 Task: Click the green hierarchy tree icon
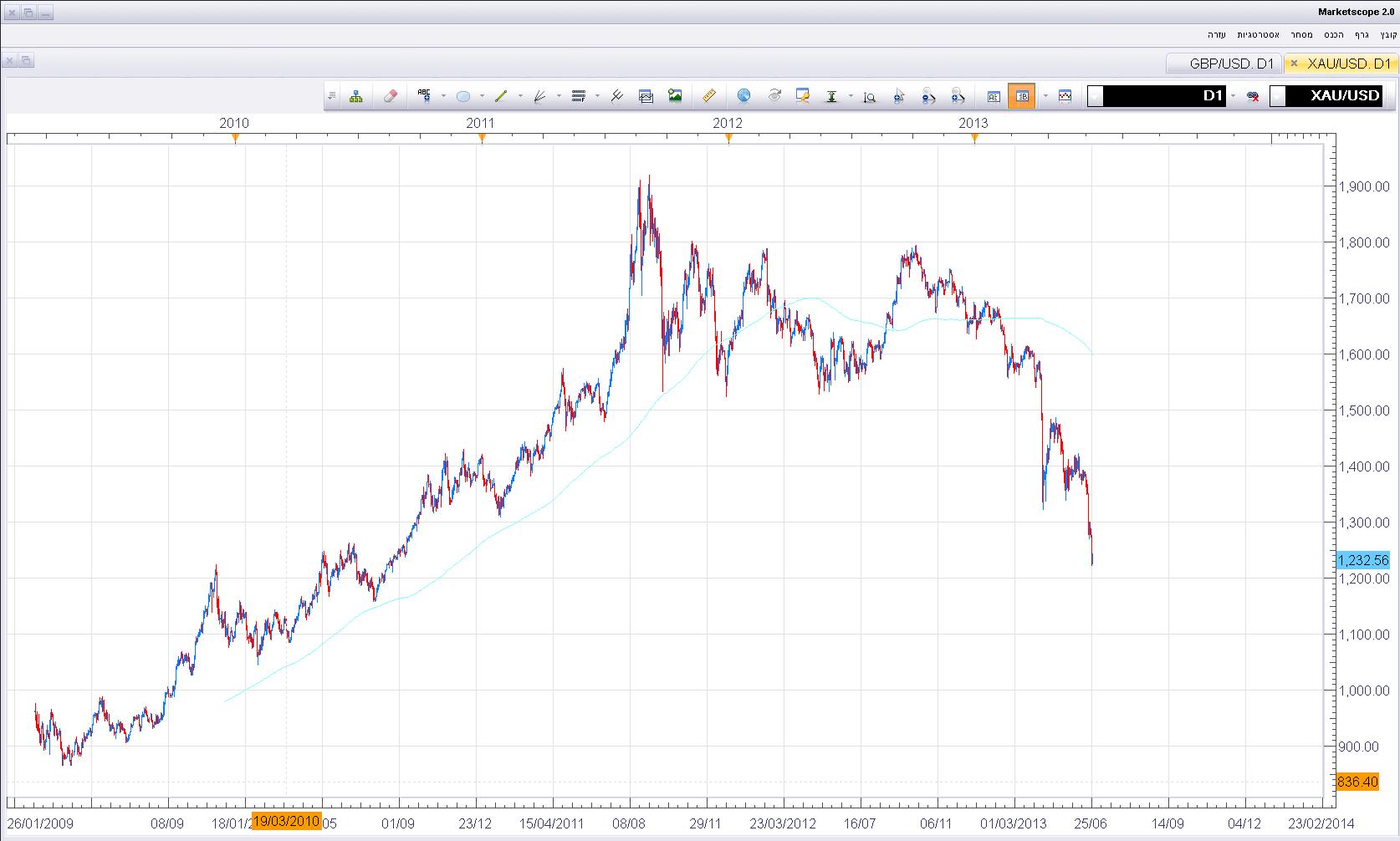point(356,96)
